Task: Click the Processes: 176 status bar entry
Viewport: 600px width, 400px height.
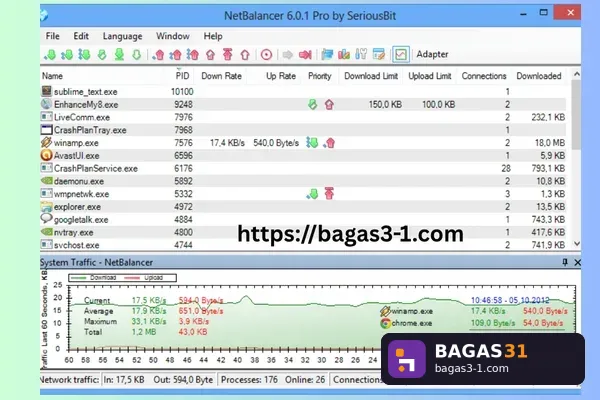Action: coord(249,380)
